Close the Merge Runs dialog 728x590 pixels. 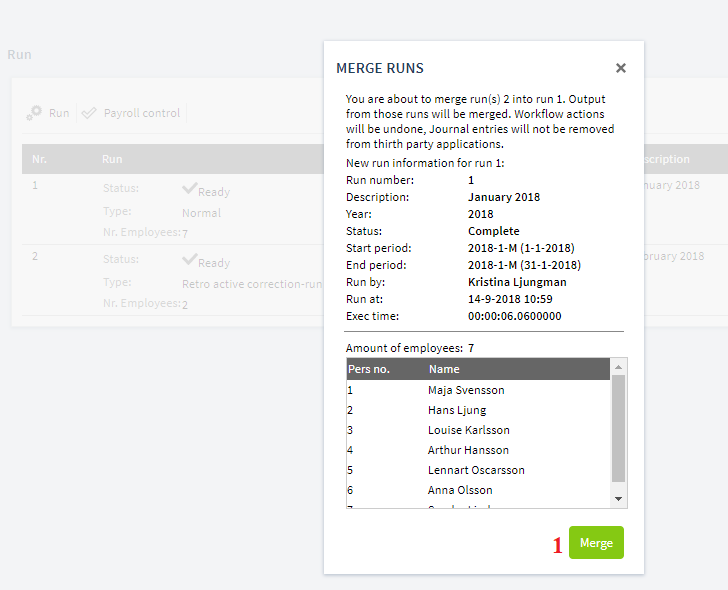(x=621, y=68)
